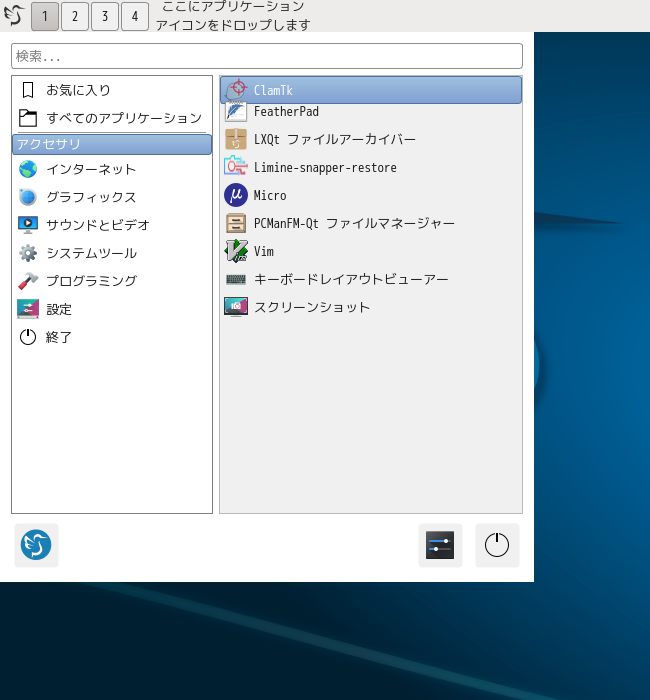
Task: Select お気に入り text label
Action: point(79,90)
